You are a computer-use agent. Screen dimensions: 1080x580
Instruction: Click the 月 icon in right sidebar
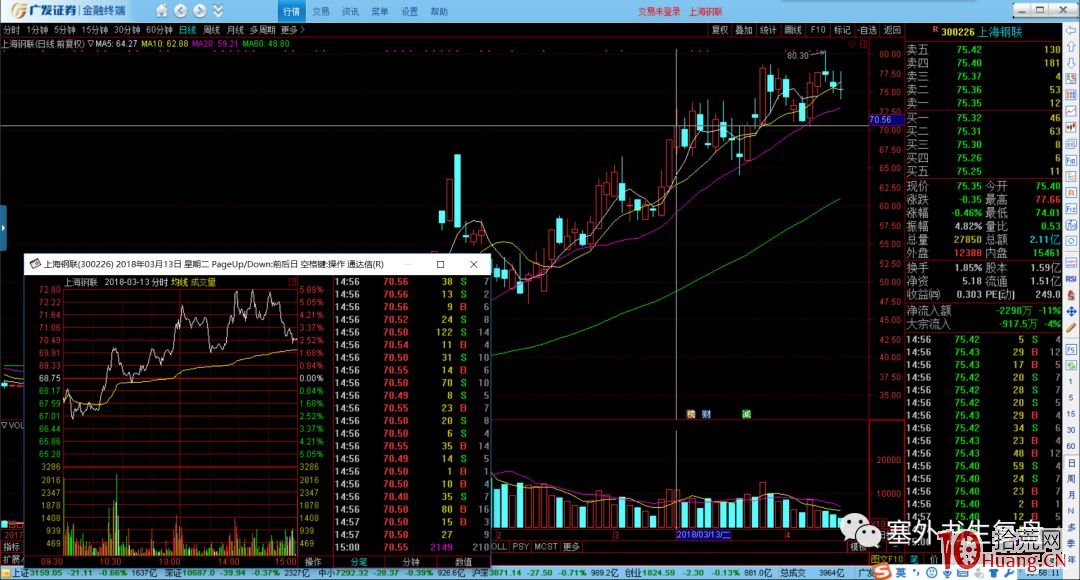1071,495
